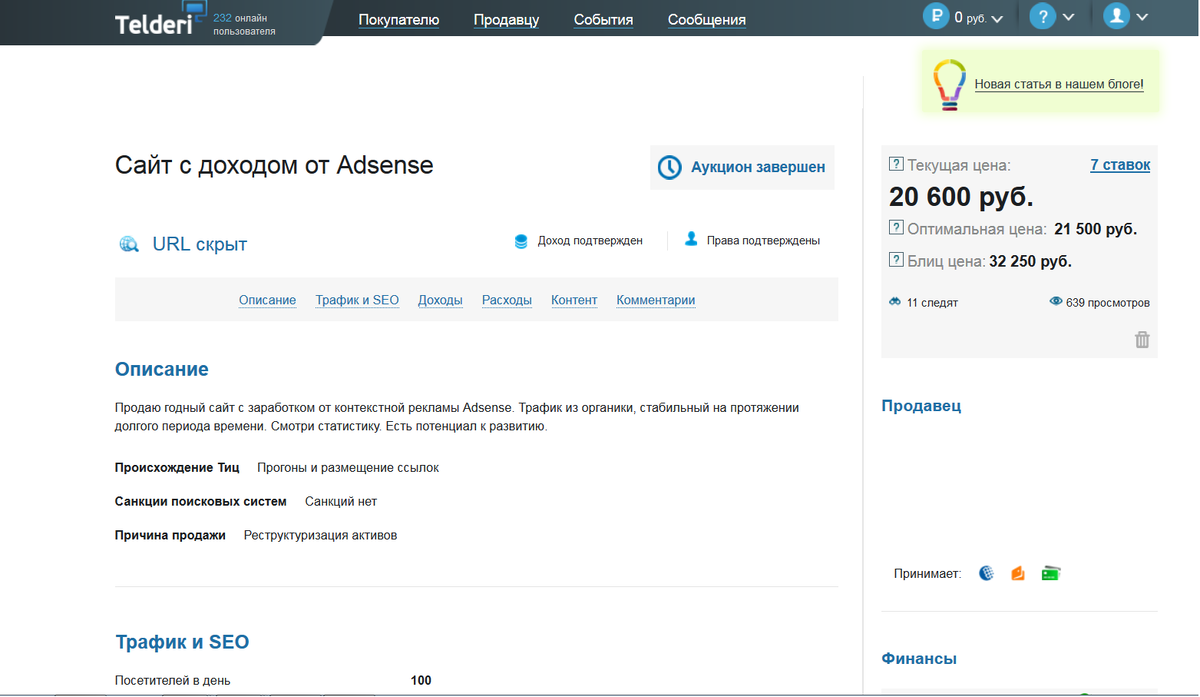Open the Сообщения menu

pos(707,19)
